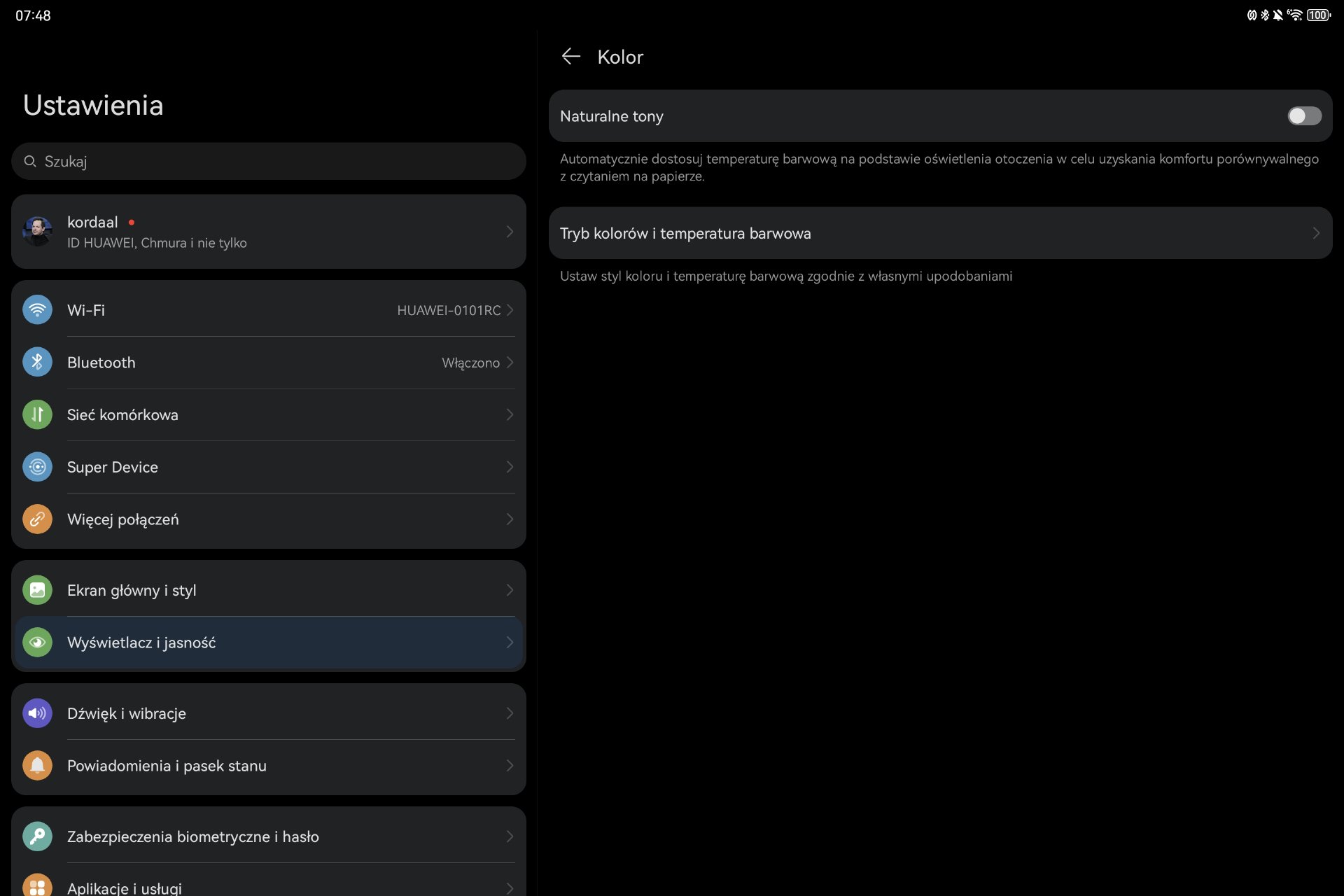Image resolution: width=1344 pixels, height=896 pixels.
Task: Click the Dźwięk i wibracje speaker icon
Action: [x=37, y=713]
